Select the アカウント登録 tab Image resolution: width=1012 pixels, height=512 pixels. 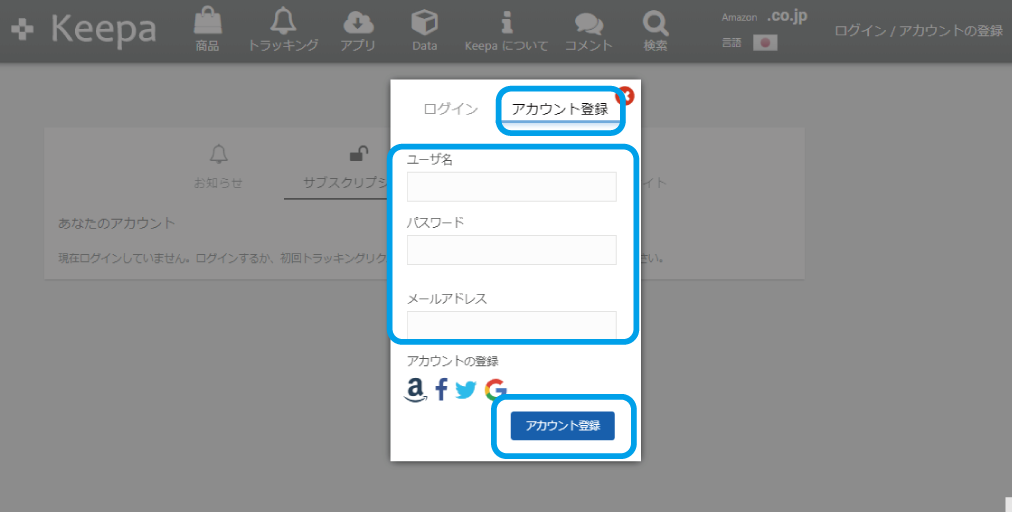559,109
